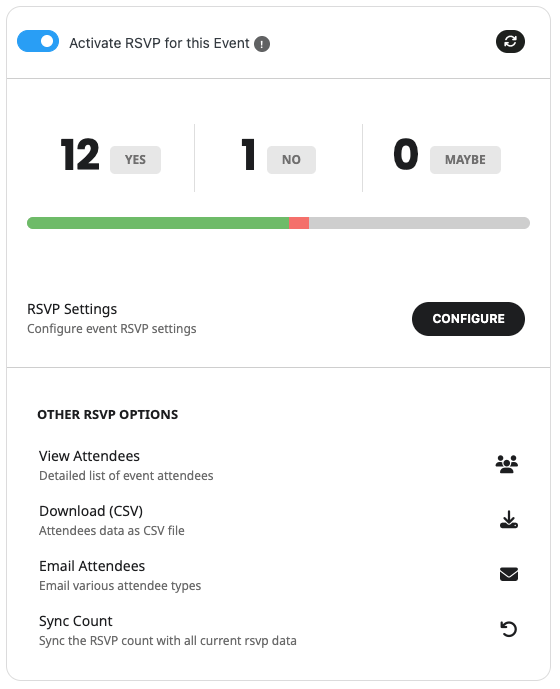Click the exclamation info icon beside Activate RSVP
The image size is (560, 689).
coord(262,44)
